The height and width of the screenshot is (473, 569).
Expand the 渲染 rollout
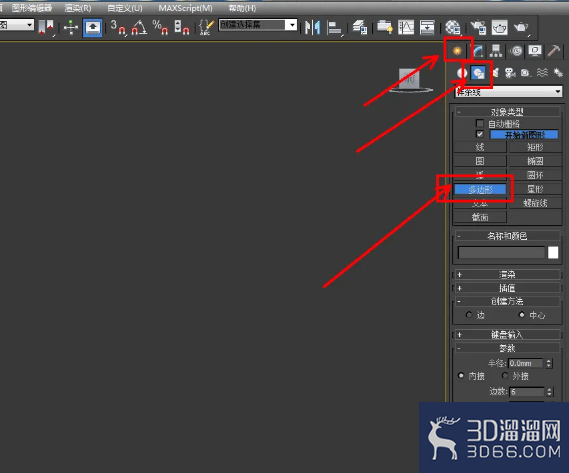507,274
